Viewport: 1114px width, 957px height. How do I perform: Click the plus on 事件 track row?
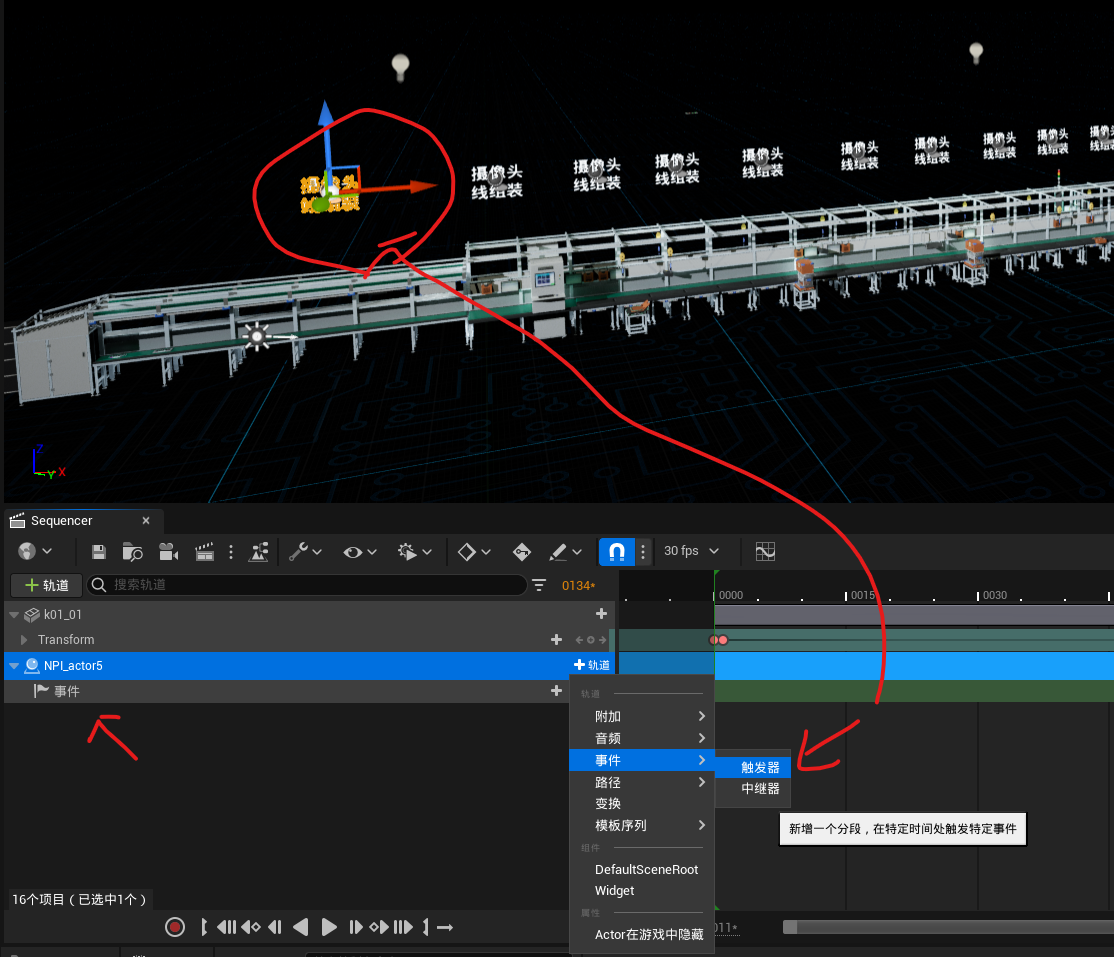[x=556, y=691]
